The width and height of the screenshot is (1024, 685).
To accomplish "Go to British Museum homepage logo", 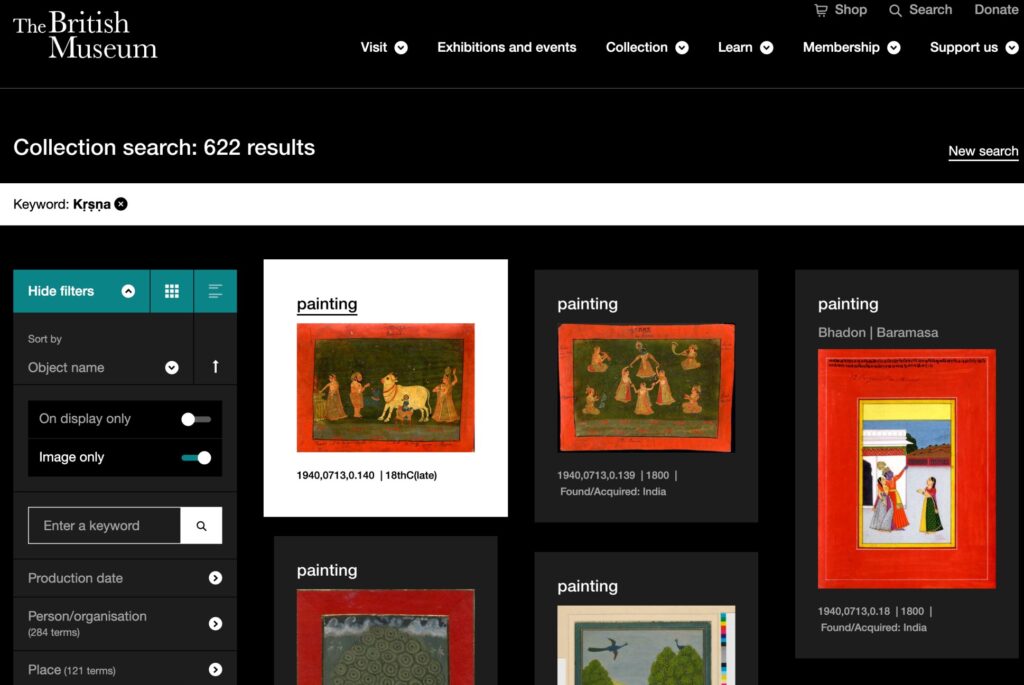I will pos(85,35).
